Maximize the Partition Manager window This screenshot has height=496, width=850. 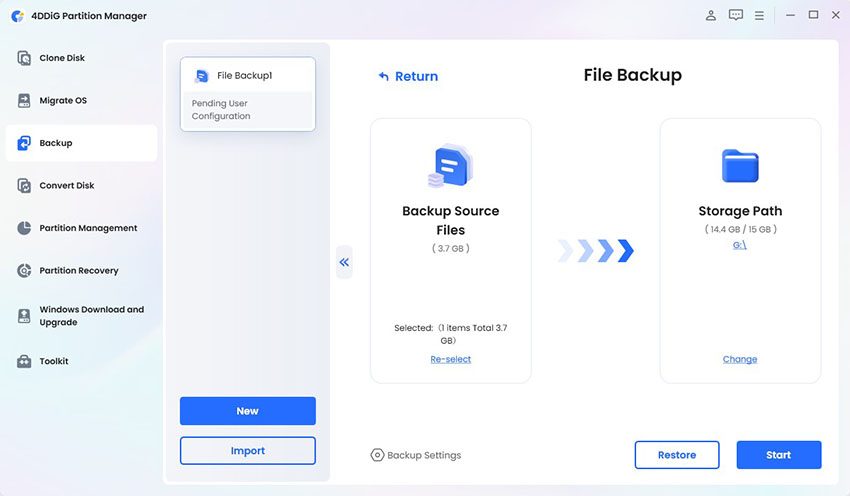tap(813, 15)
